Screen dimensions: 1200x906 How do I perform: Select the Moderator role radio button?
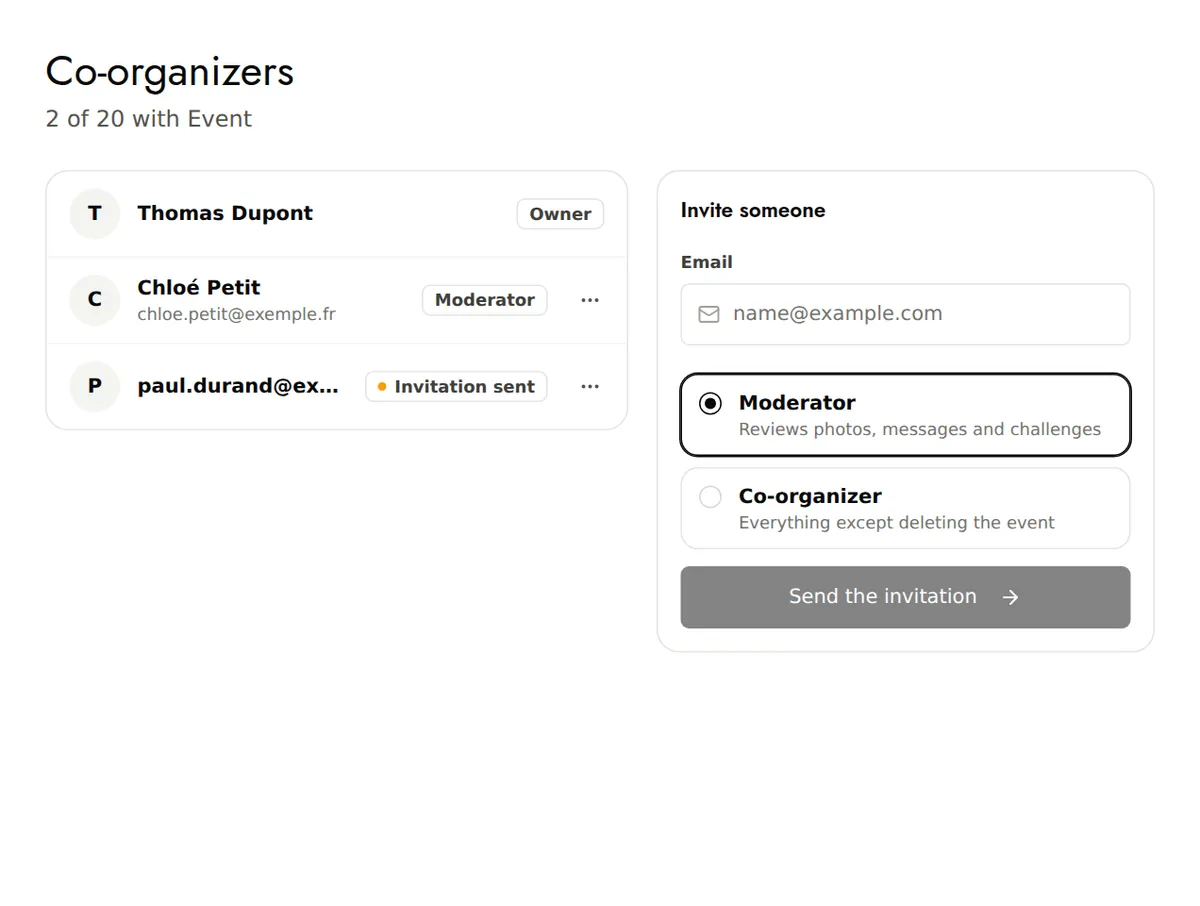tap(710, 403)
